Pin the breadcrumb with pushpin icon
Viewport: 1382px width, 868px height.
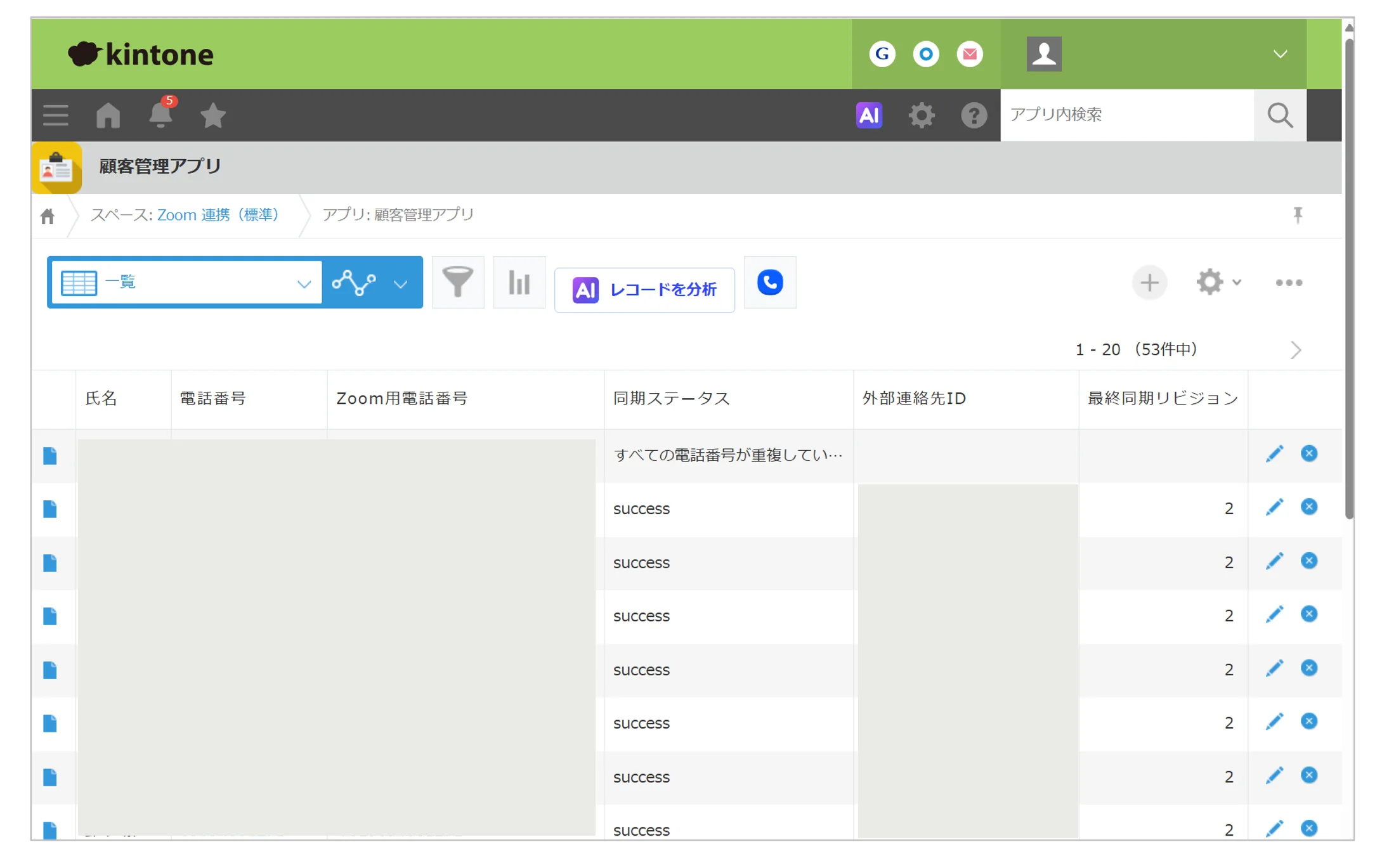(1298, 216)
